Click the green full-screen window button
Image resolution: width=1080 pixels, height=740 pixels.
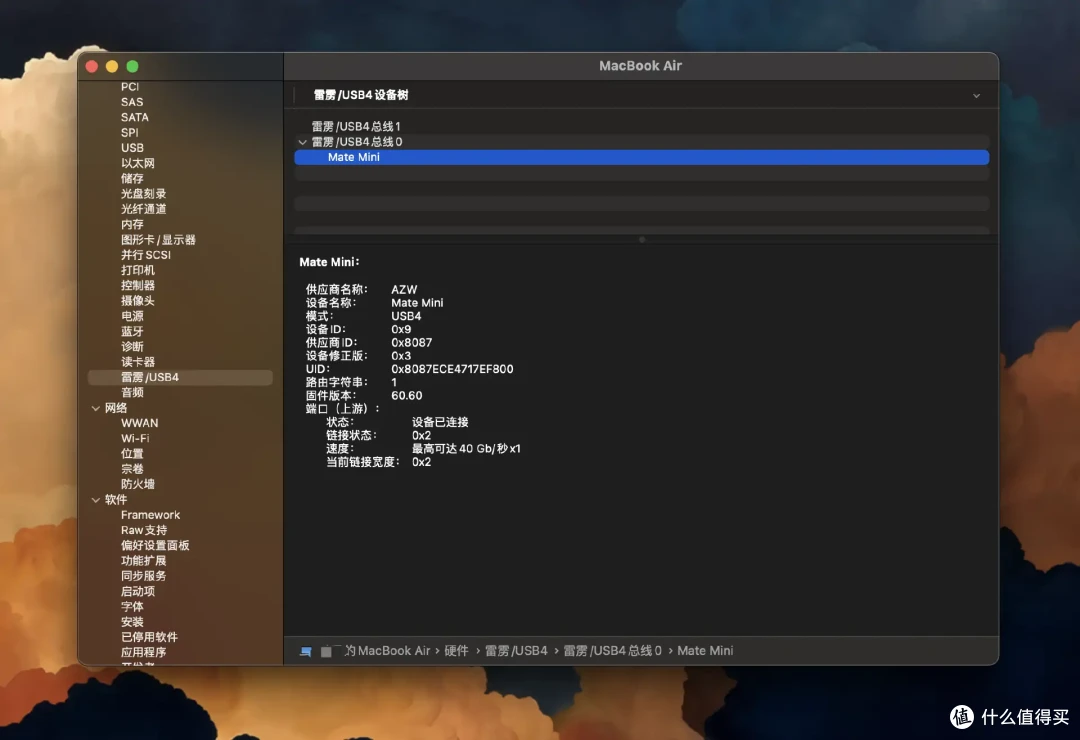tap(132, 66)
